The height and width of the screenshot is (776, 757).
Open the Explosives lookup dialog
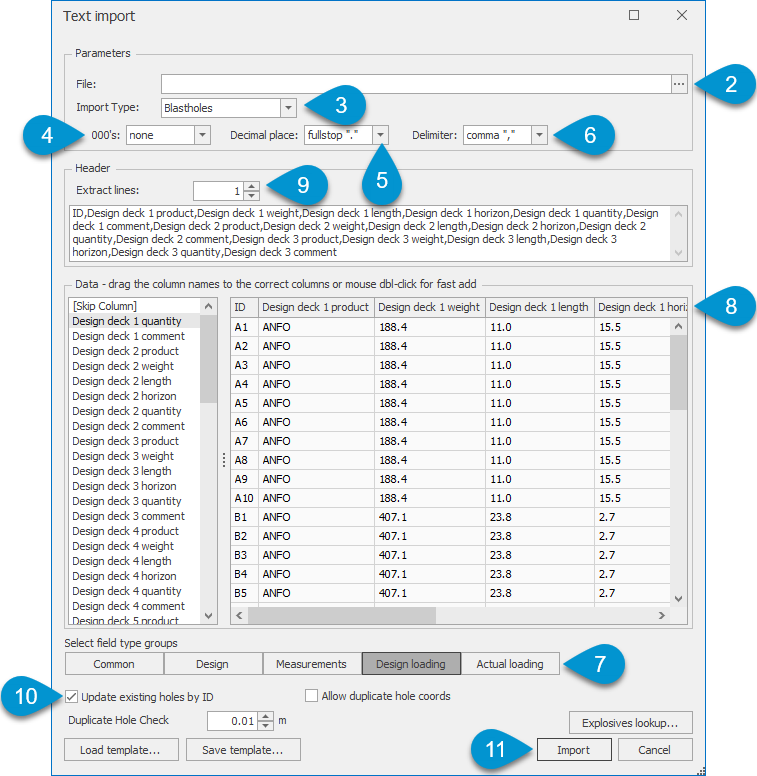(630, 723)
